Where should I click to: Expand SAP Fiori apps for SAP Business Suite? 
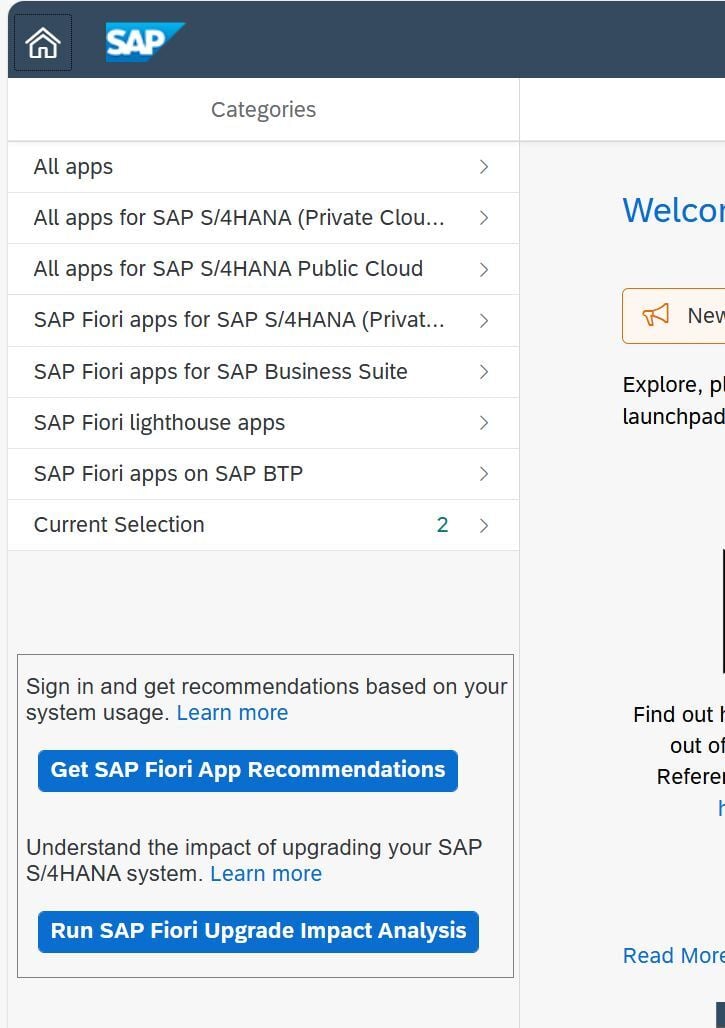pyautogui.click(x=484, y=371)
